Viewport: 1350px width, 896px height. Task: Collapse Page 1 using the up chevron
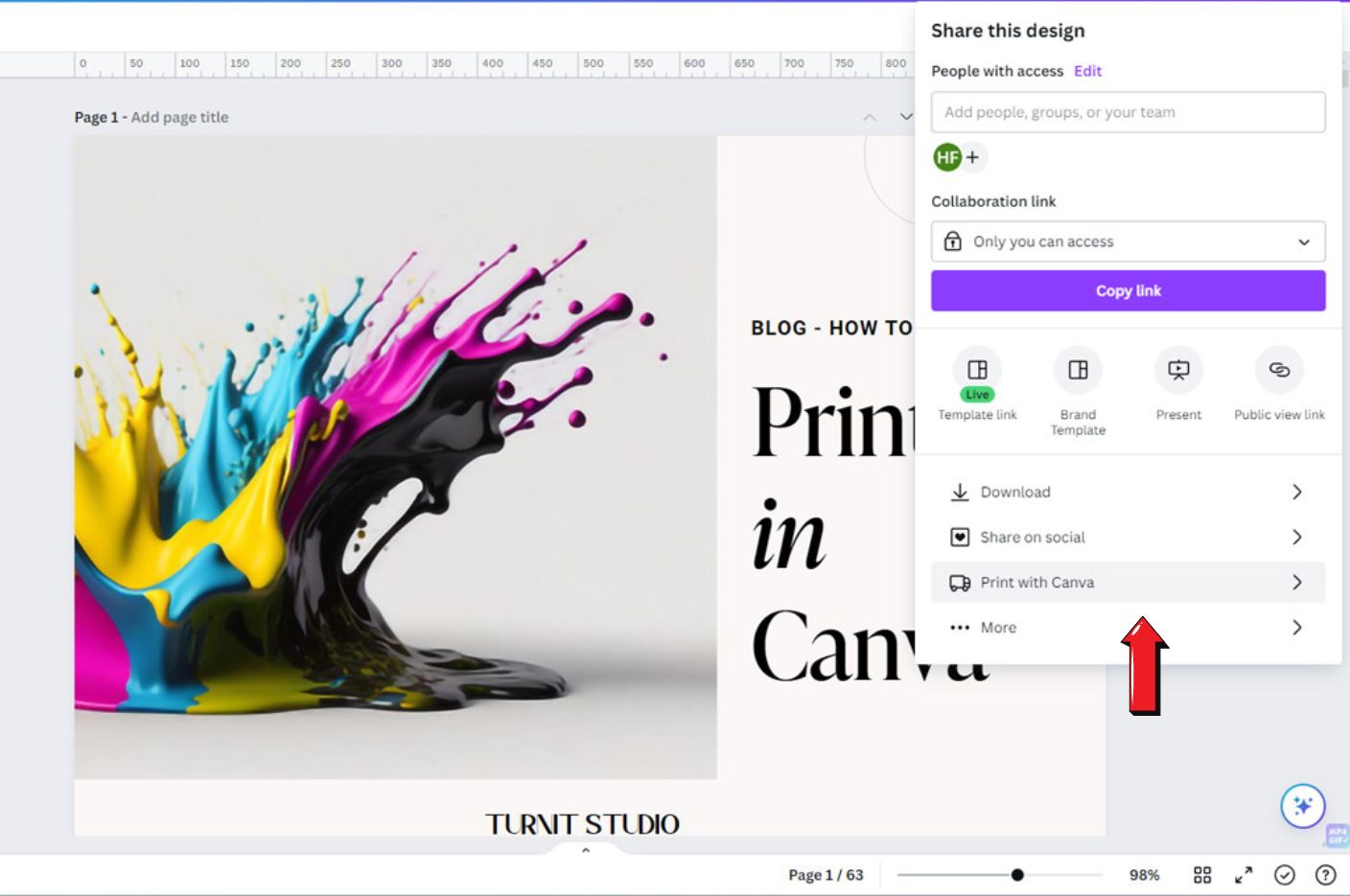[870, 117]
